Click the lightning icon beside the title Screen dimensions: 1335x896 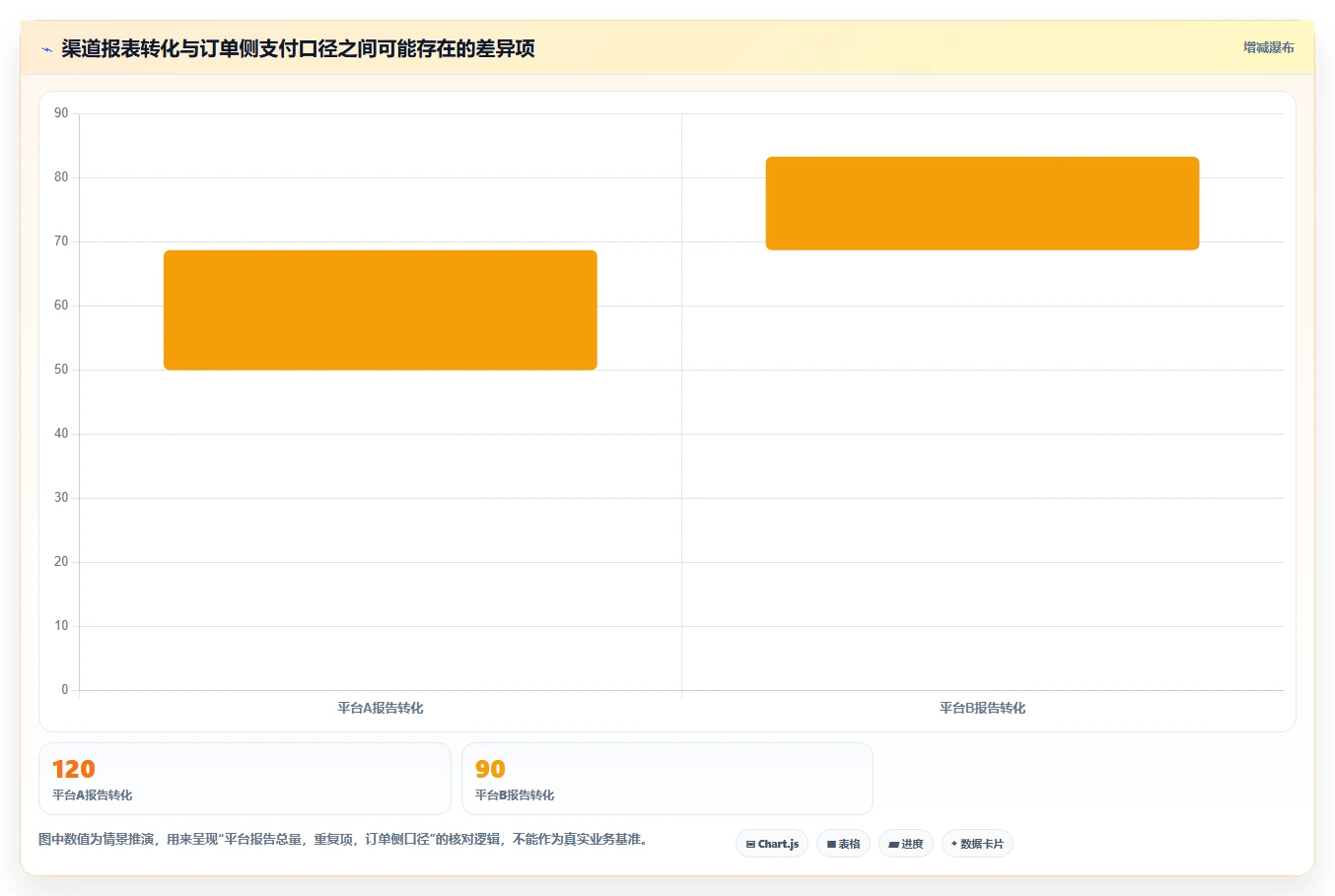pos(46,49)
